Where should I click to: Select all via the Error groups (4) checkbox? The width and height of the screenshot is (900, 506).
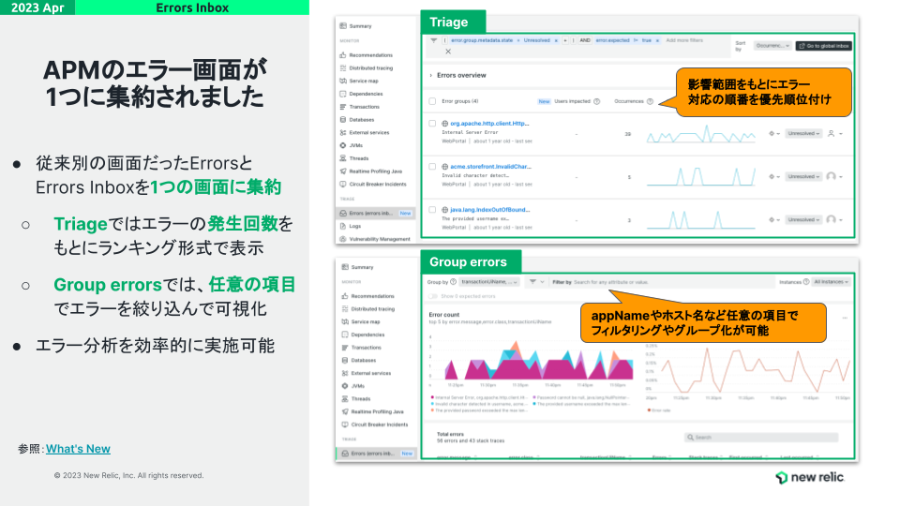(x=432, y=101)
